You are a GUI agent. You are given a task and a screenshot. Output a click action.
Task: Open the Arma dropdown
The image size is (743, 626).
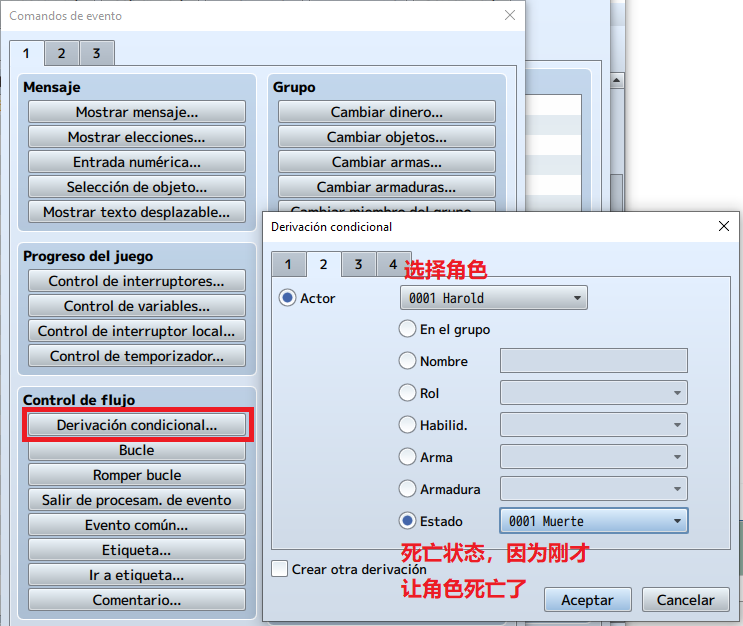click(x=594, y=457)
